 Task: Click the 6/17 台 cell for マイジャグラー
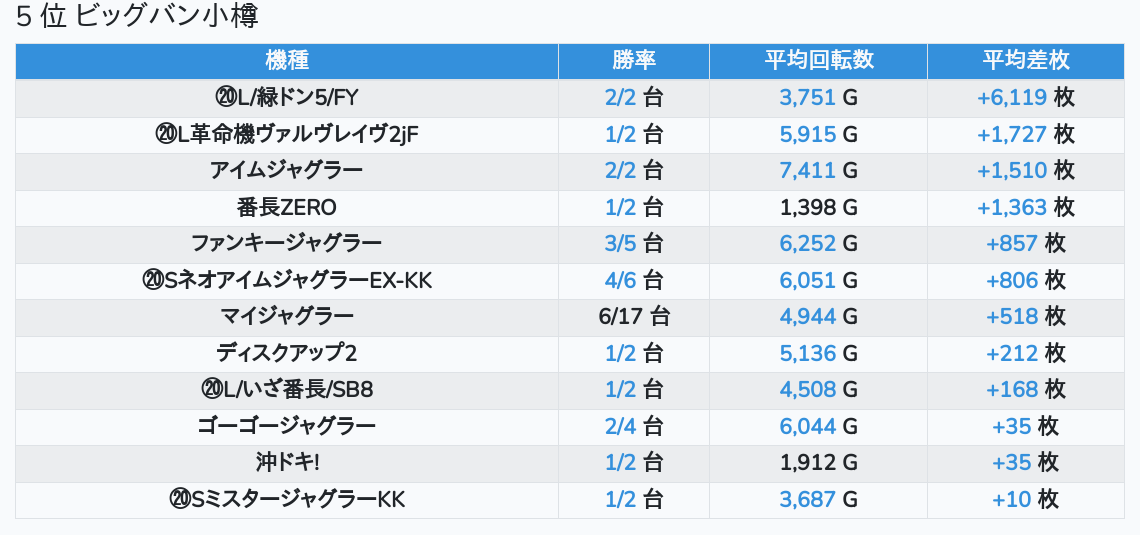633,317
